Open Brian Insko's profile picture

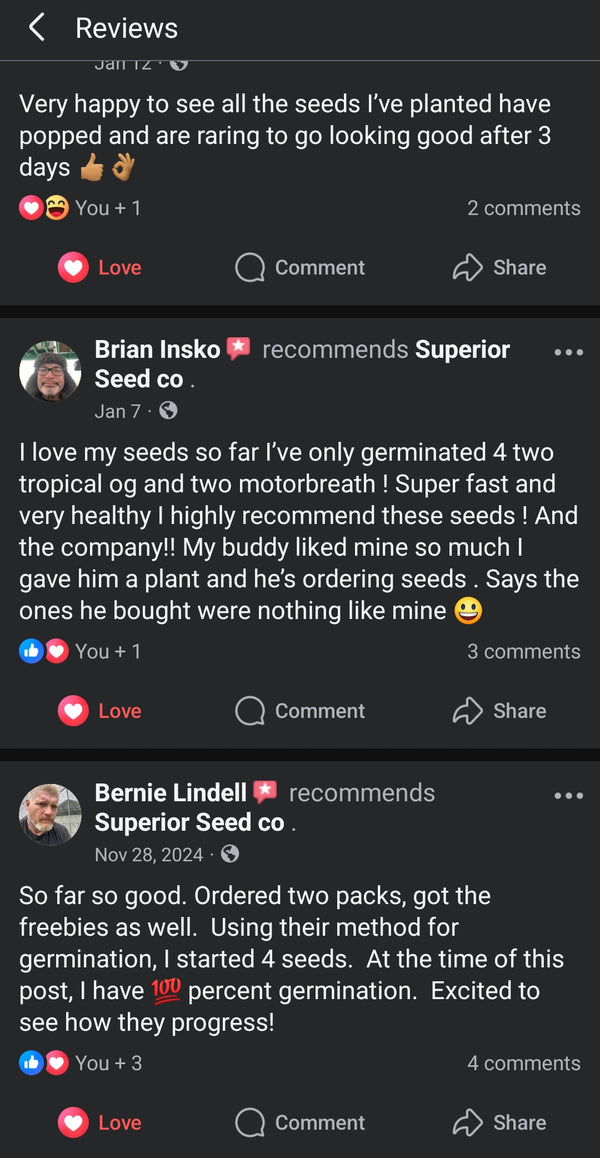50,371
